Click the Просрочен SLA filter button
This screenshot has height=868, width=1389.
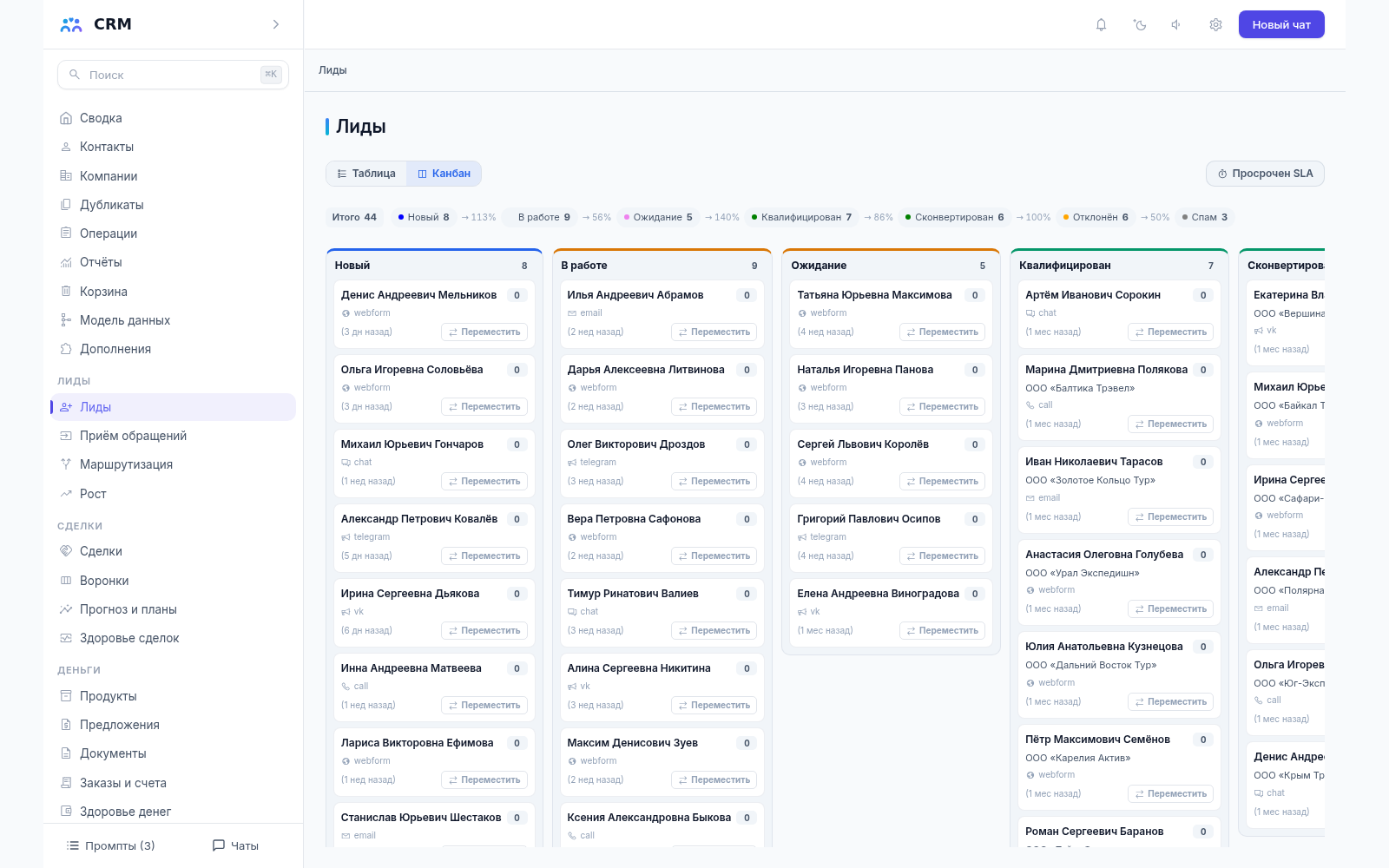coord(1265,174)
